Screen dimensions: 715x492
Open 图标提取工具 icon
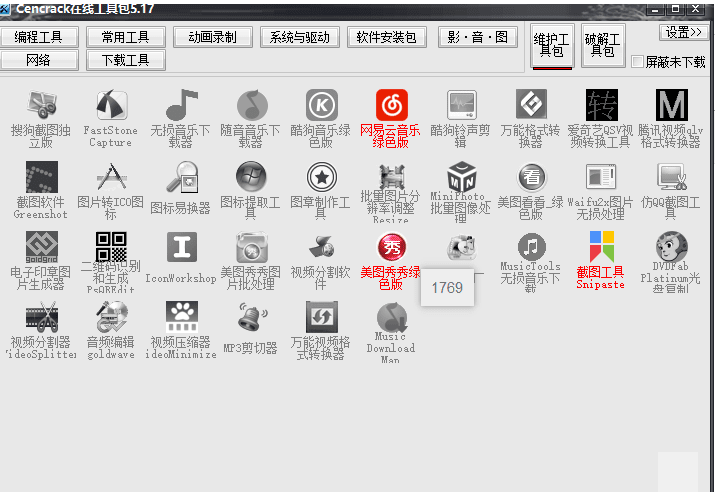(x=251, y=176)
